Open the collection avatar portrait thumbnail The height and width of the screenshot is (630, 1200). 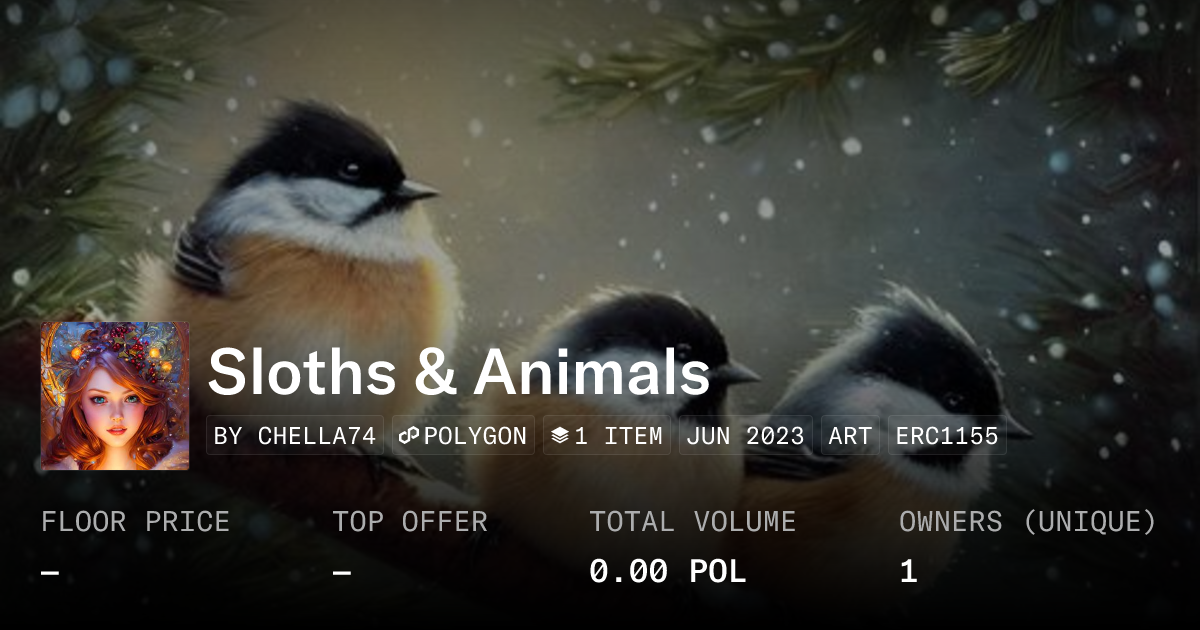click(115, 396)
